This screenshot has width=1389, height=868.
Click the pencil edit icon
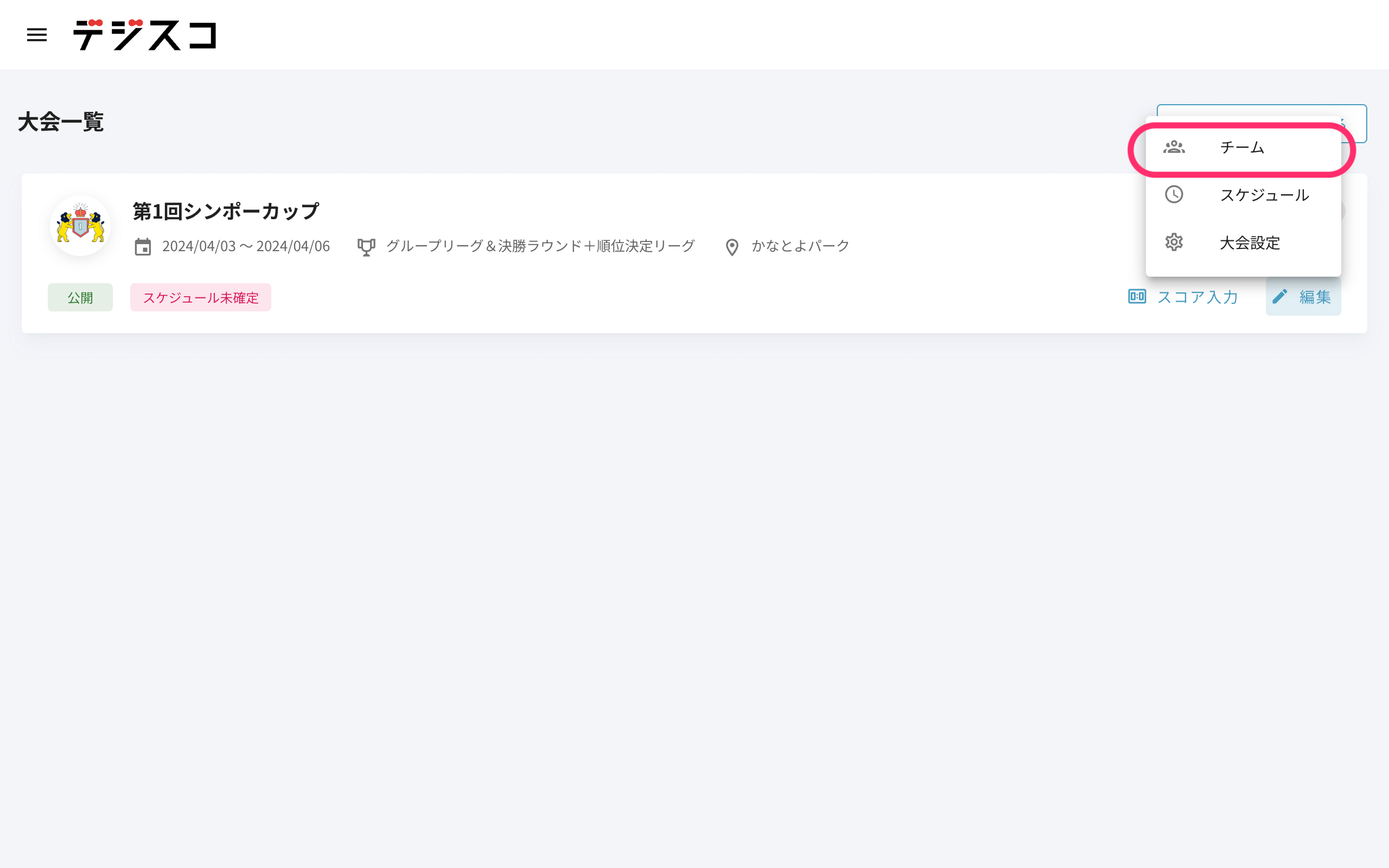click(x=1279, y=297)
